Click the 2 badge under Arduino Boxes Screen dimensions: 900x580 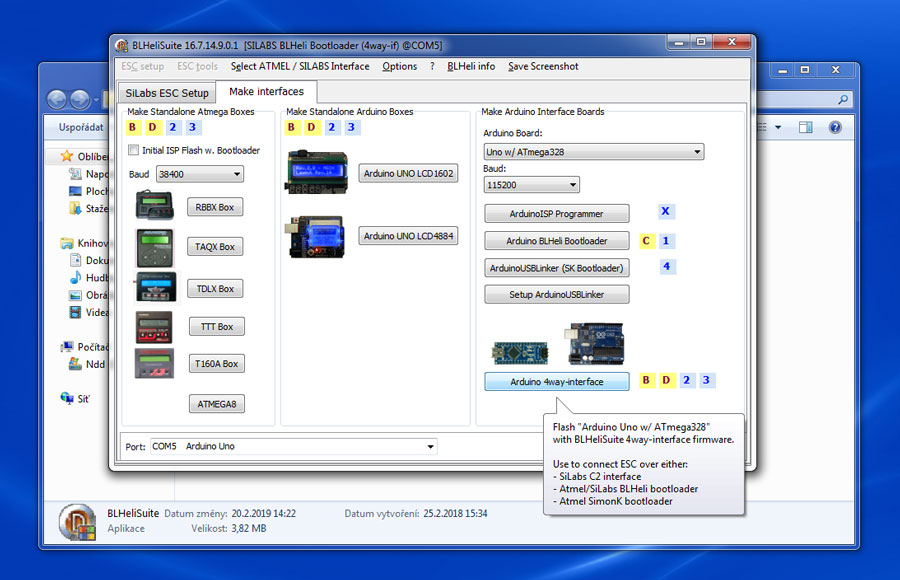click(x=332, y=127)
